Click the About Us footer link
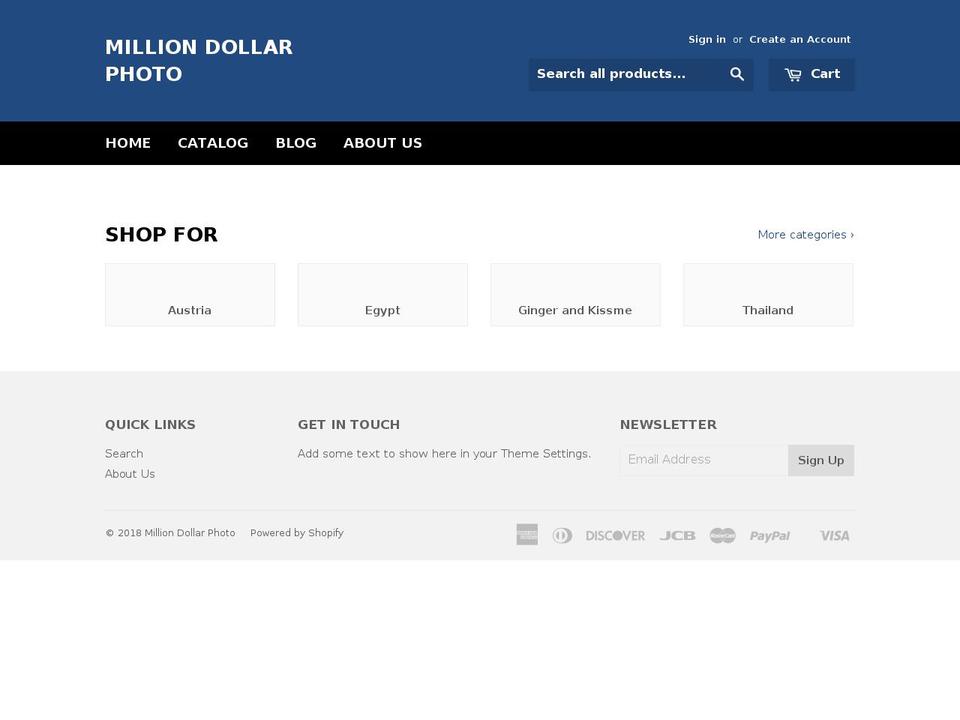 click(x=130, y=474)
